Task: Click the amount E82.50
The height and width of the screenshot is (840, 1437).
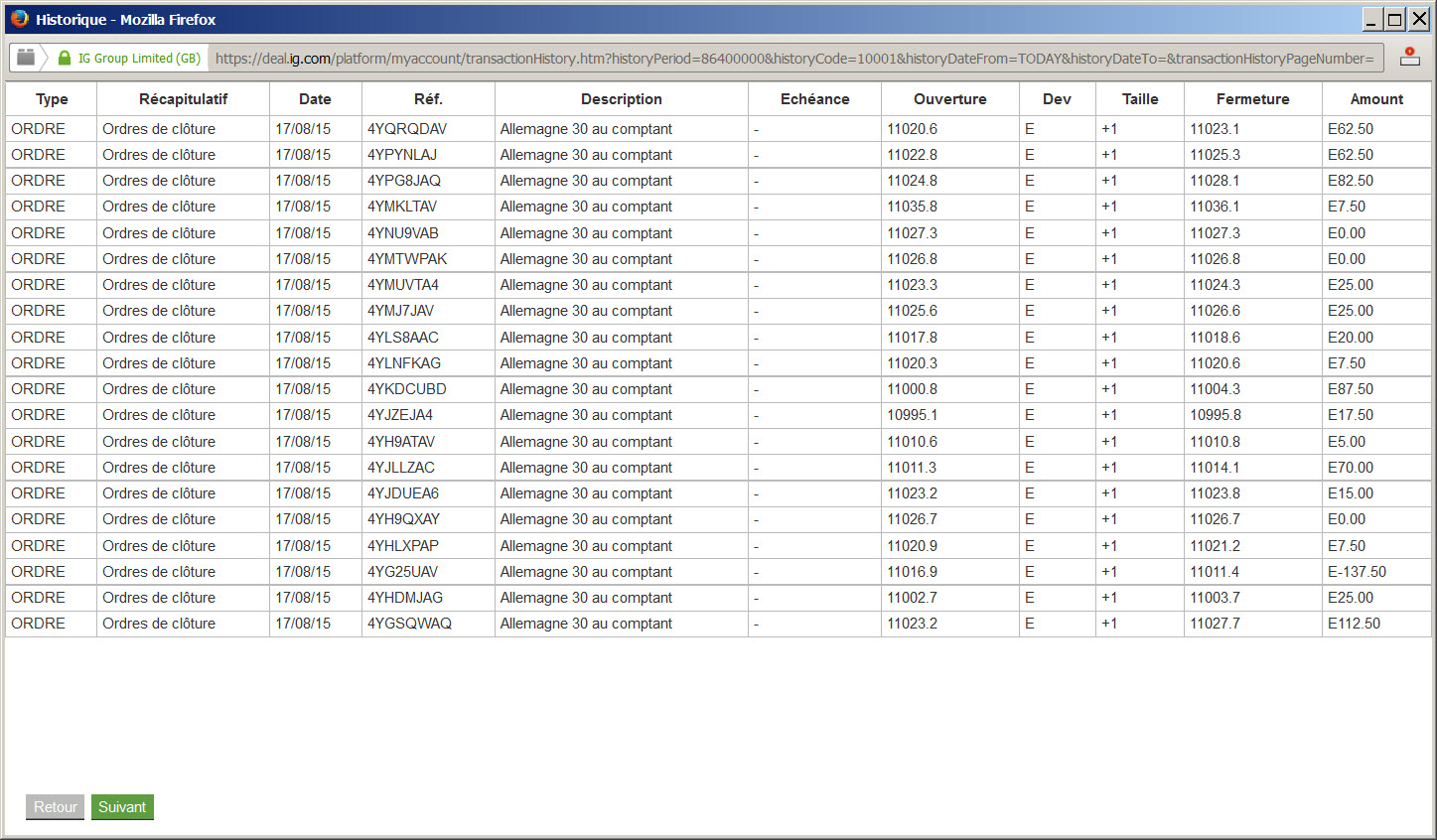Action: (1351, 181)
